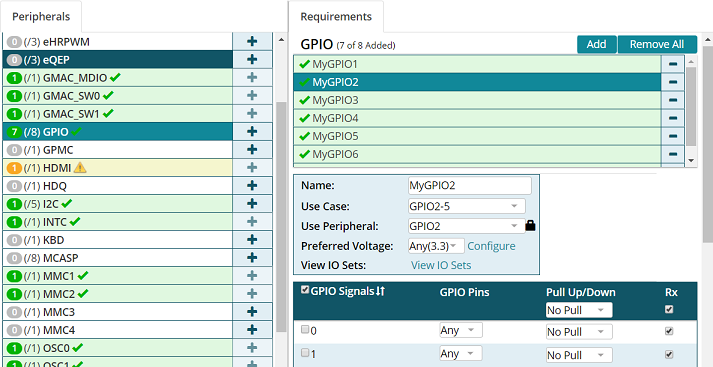Screen dimensions: 713x367
Task: Remove MyGPIO5 with its minus icon
Action: point(673,136)
